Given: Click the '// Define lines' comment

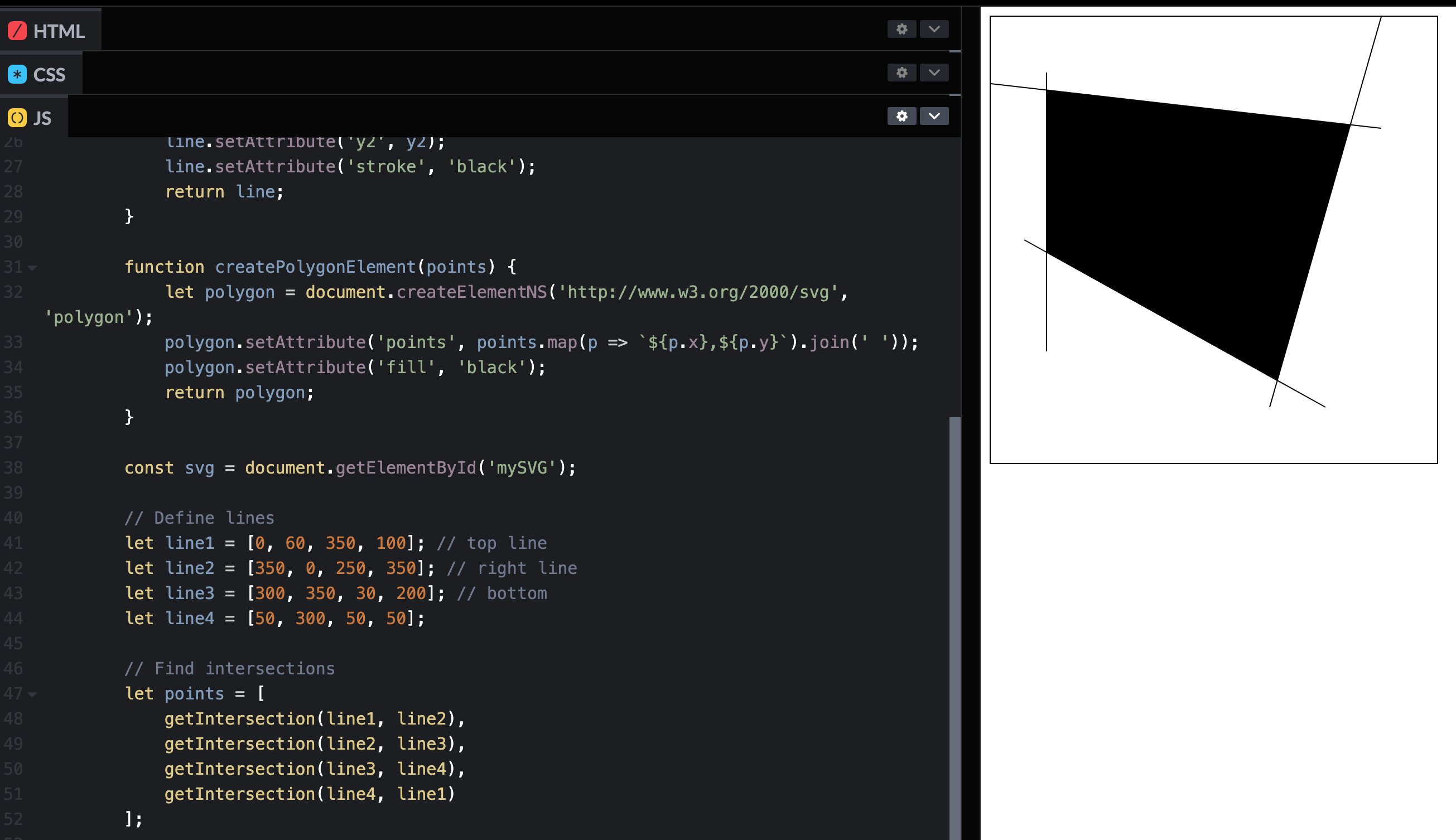Looking at the screenshot, I should click(x=200, y=518).
